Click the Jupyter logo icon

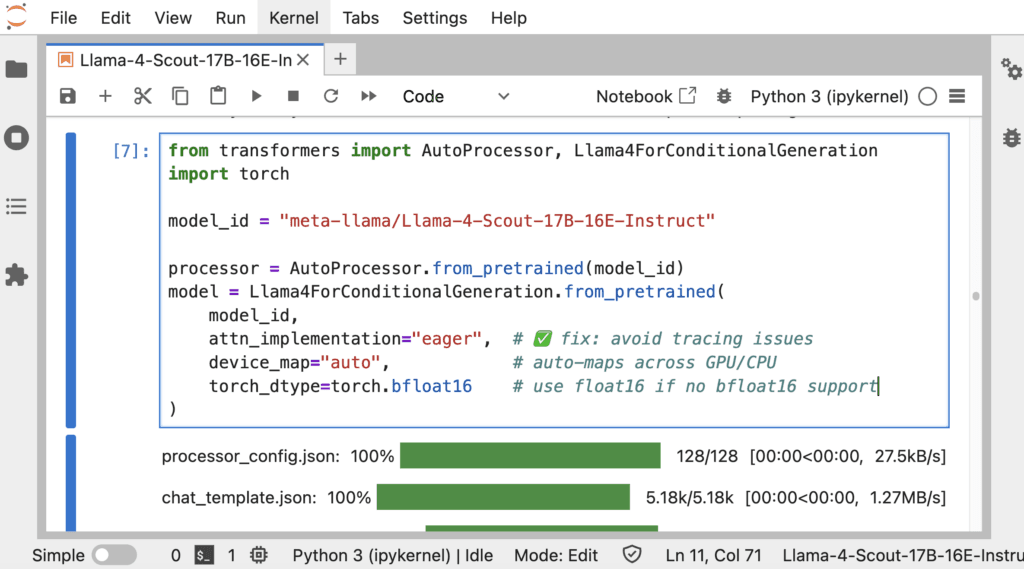click(16, 16)
